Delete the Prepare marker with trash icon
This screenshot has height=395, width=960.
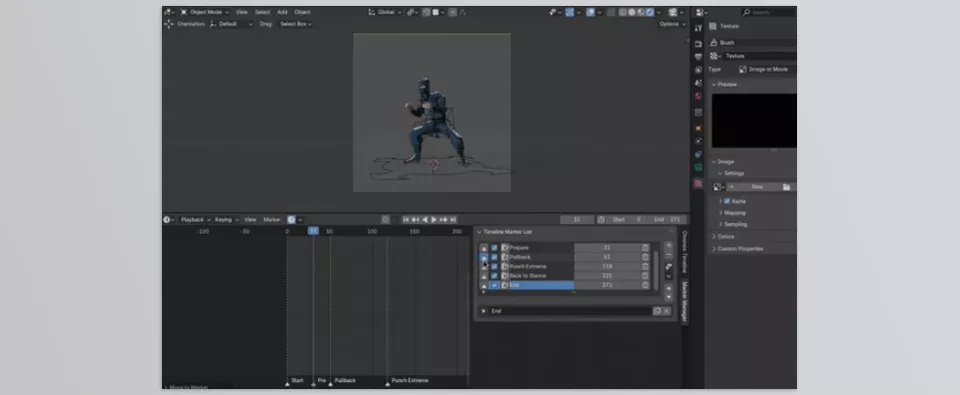point(645,248)
